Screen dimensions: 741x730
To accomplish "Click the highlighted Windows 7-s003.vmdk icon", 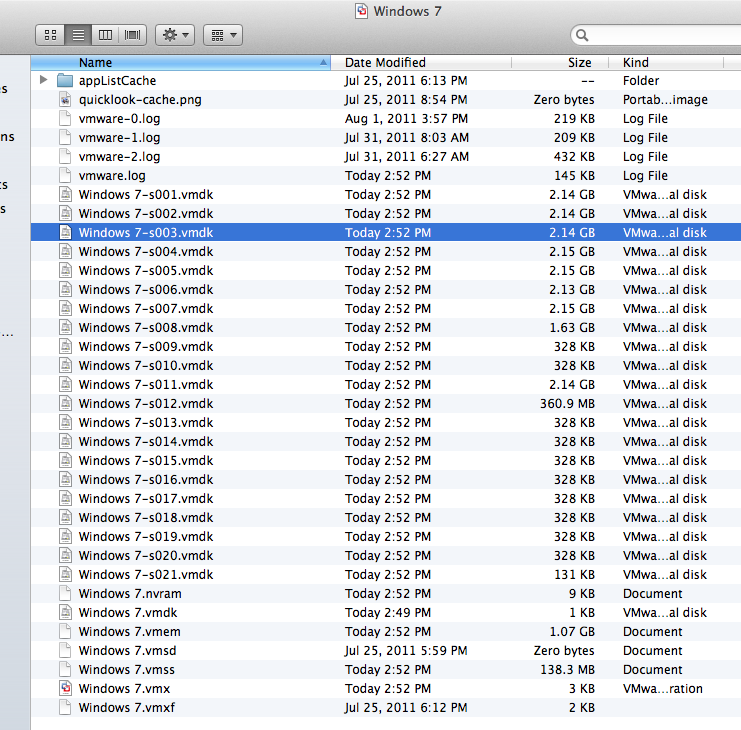I will tap(65, 232).
